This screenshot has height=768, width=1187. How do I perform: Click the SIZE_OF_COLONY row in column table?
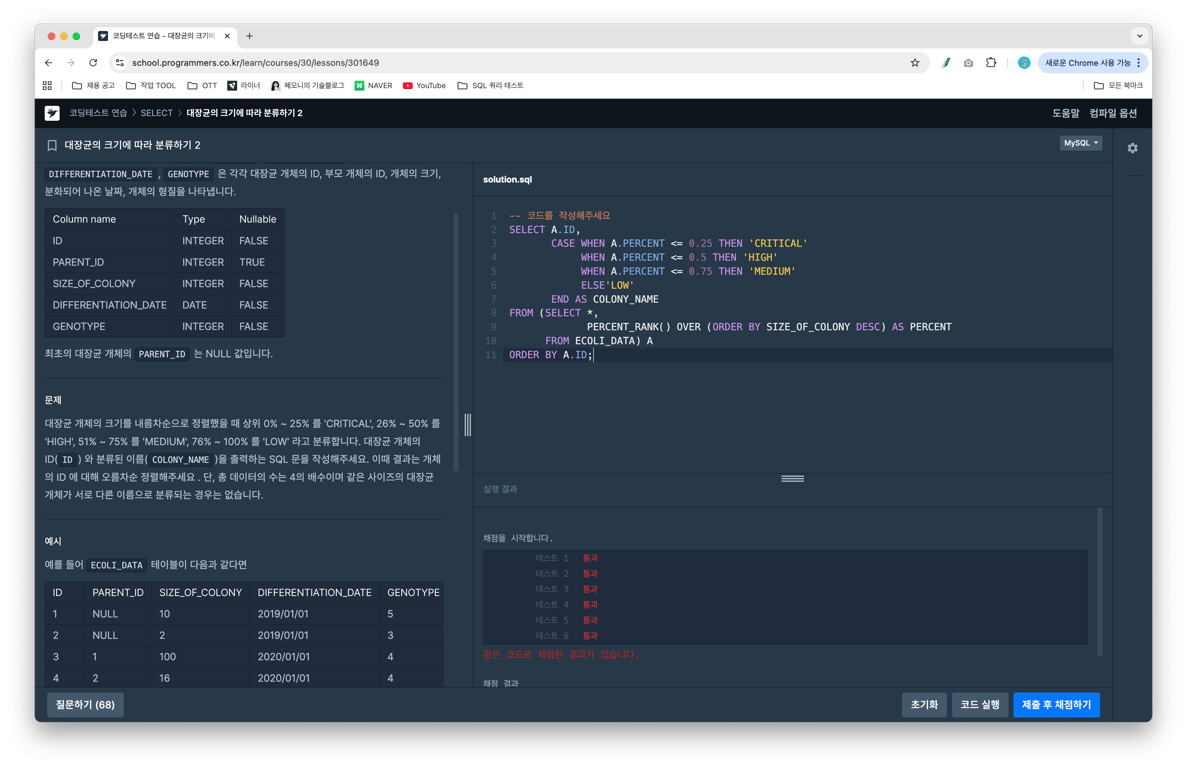point(164,284)
